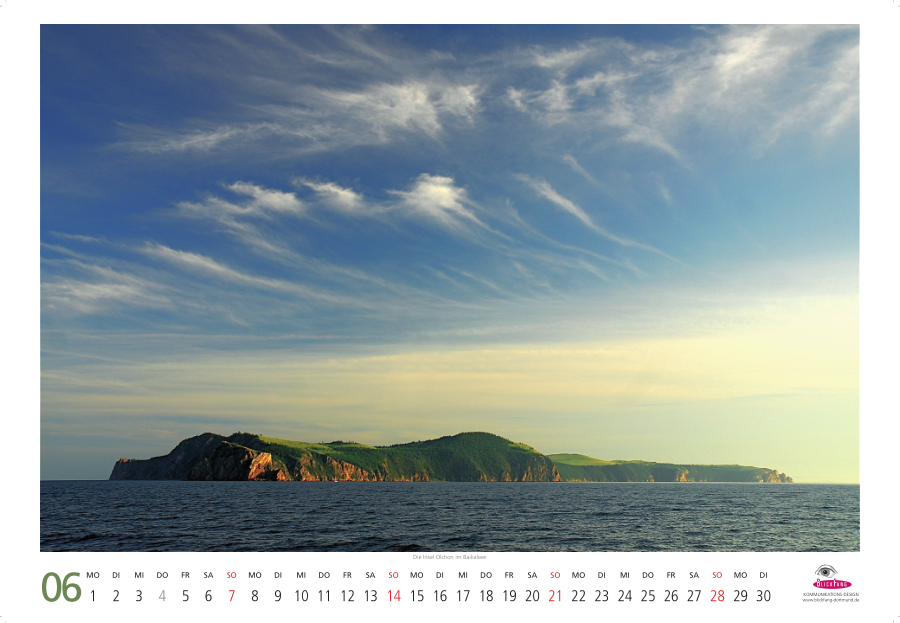Open the www.blickfang-dortmund.de link
Image resolution: width=900 pixels, height=623 pixels.
(831, 600)
